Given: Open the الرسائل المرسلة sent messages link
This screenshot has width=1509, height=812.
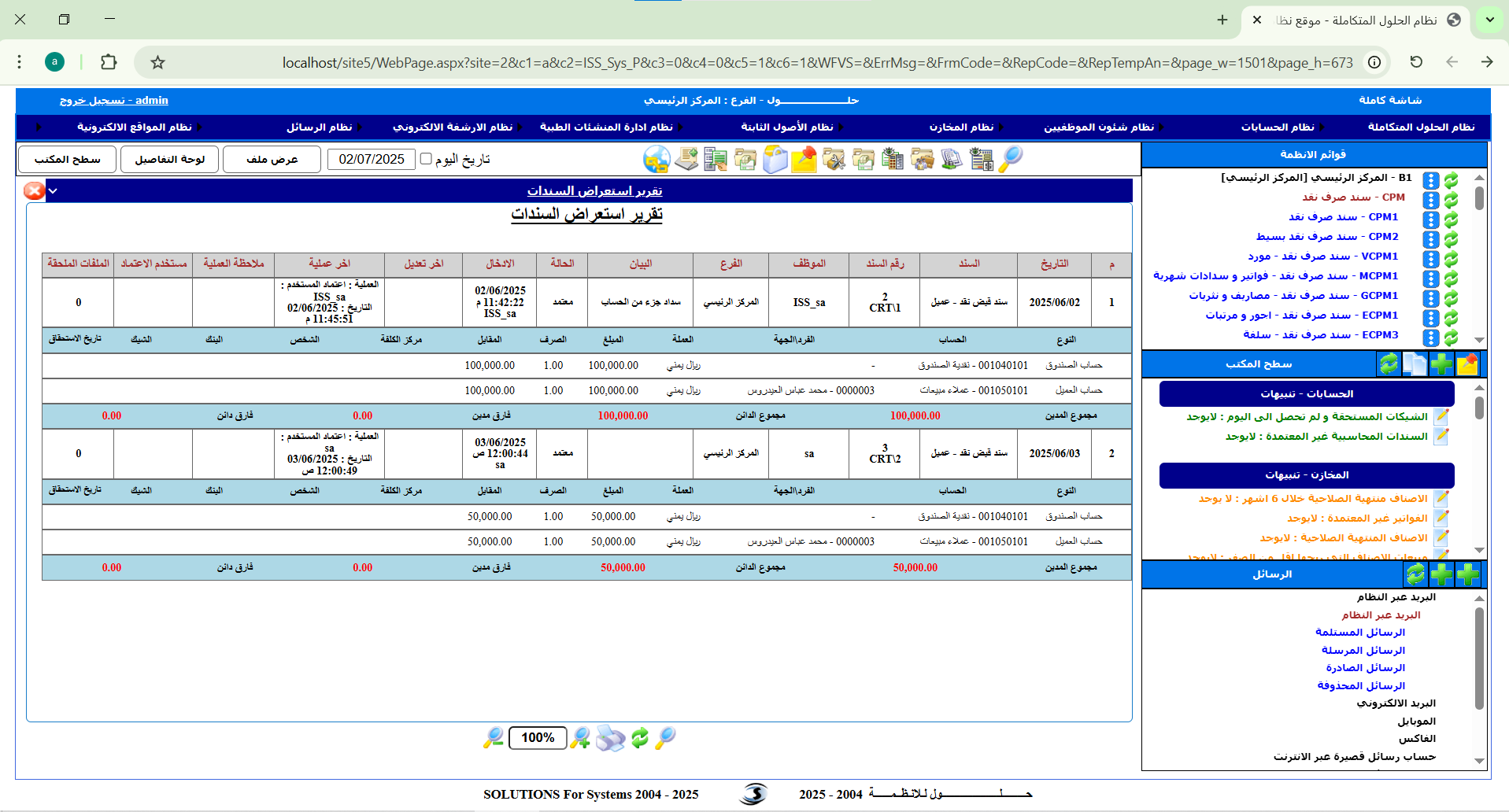Looking at the screenshot, I should [1363, 651].
